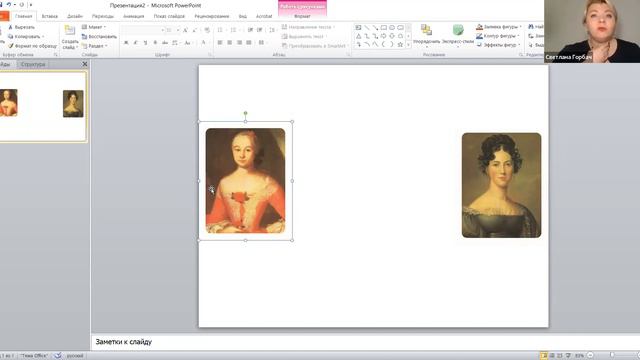Decrease the list indent level
Screen dimensions: 640x360
tap(250, 30)
